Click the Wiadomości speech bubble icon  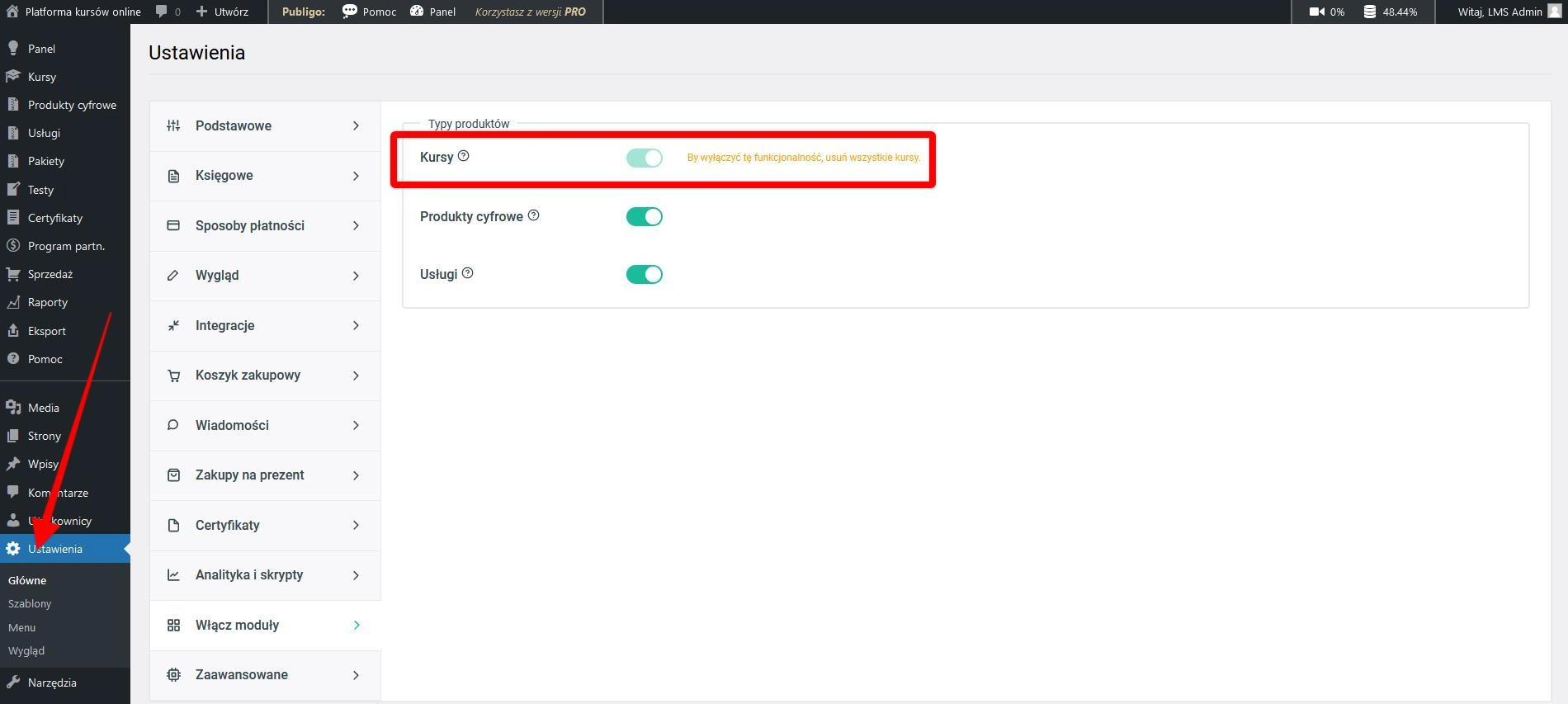tap(173, 425)
